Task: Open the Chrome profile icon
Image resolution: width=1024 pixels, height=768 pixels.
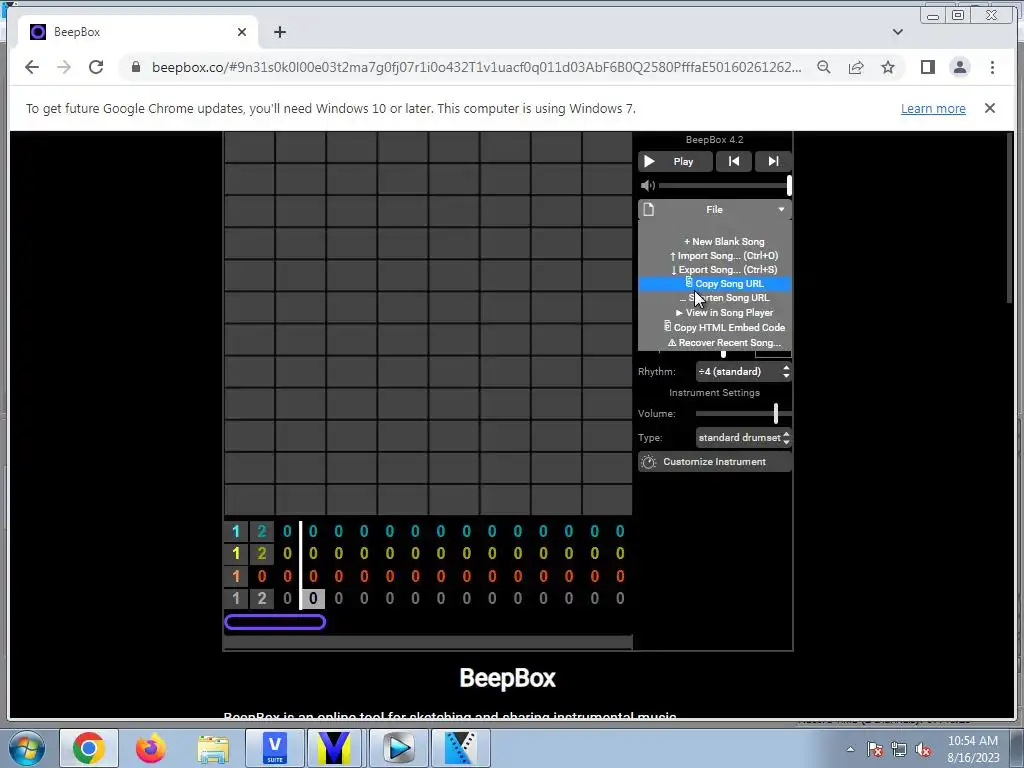Action: click(959, 67)
